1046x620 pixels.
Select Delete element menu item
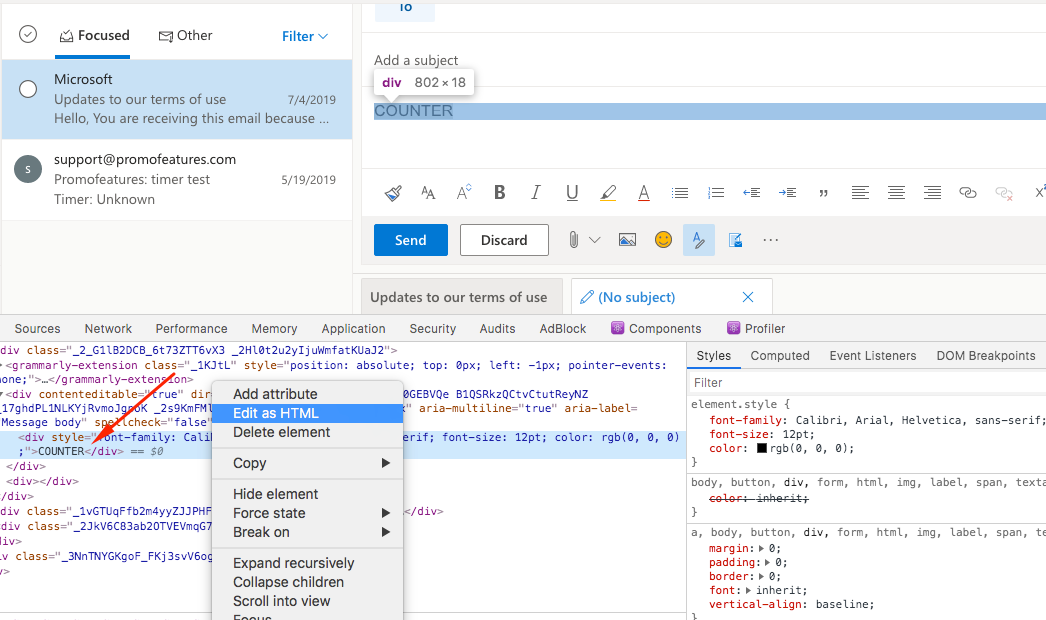coord(308,432)
